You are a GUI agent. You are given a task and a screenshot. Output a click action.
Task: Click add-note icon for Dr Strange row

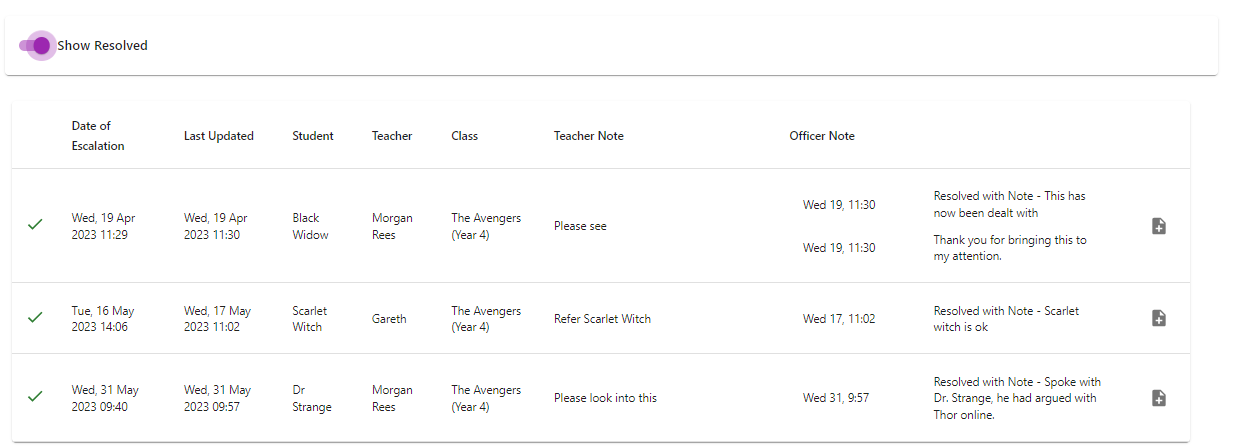1158,398
